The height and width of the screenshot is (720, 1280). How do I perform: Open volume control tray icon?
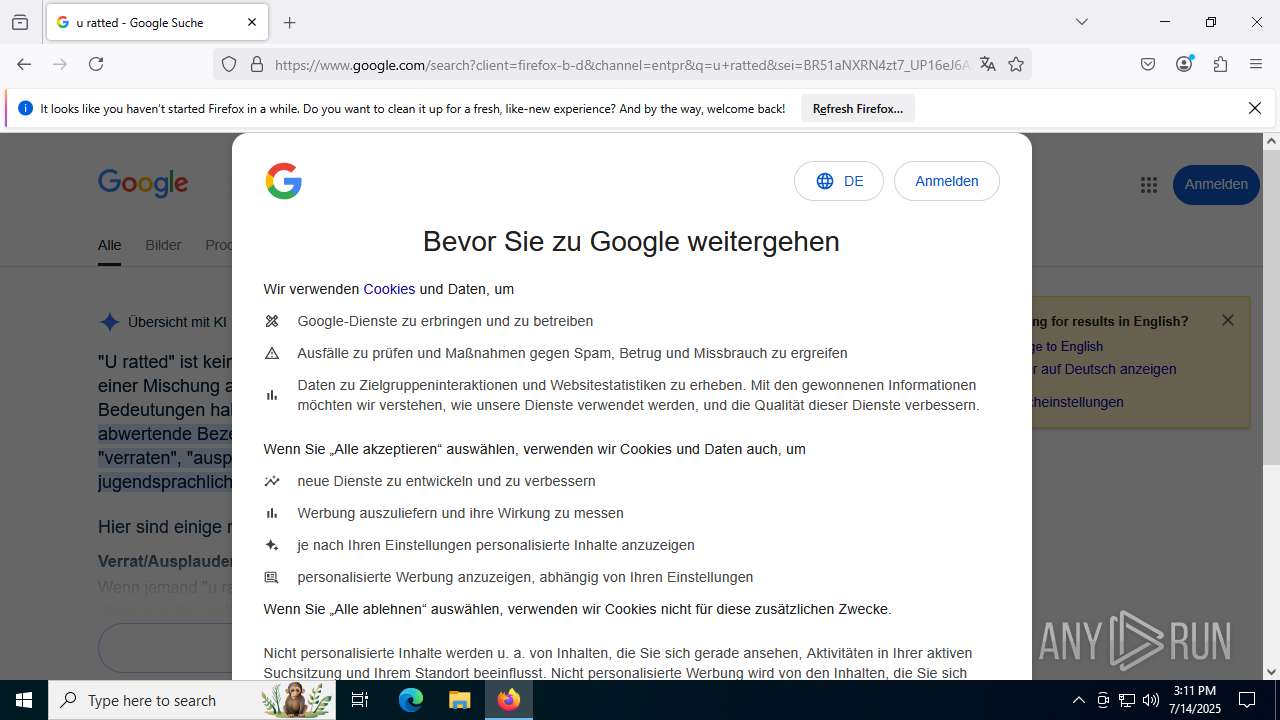[1151, 700]
